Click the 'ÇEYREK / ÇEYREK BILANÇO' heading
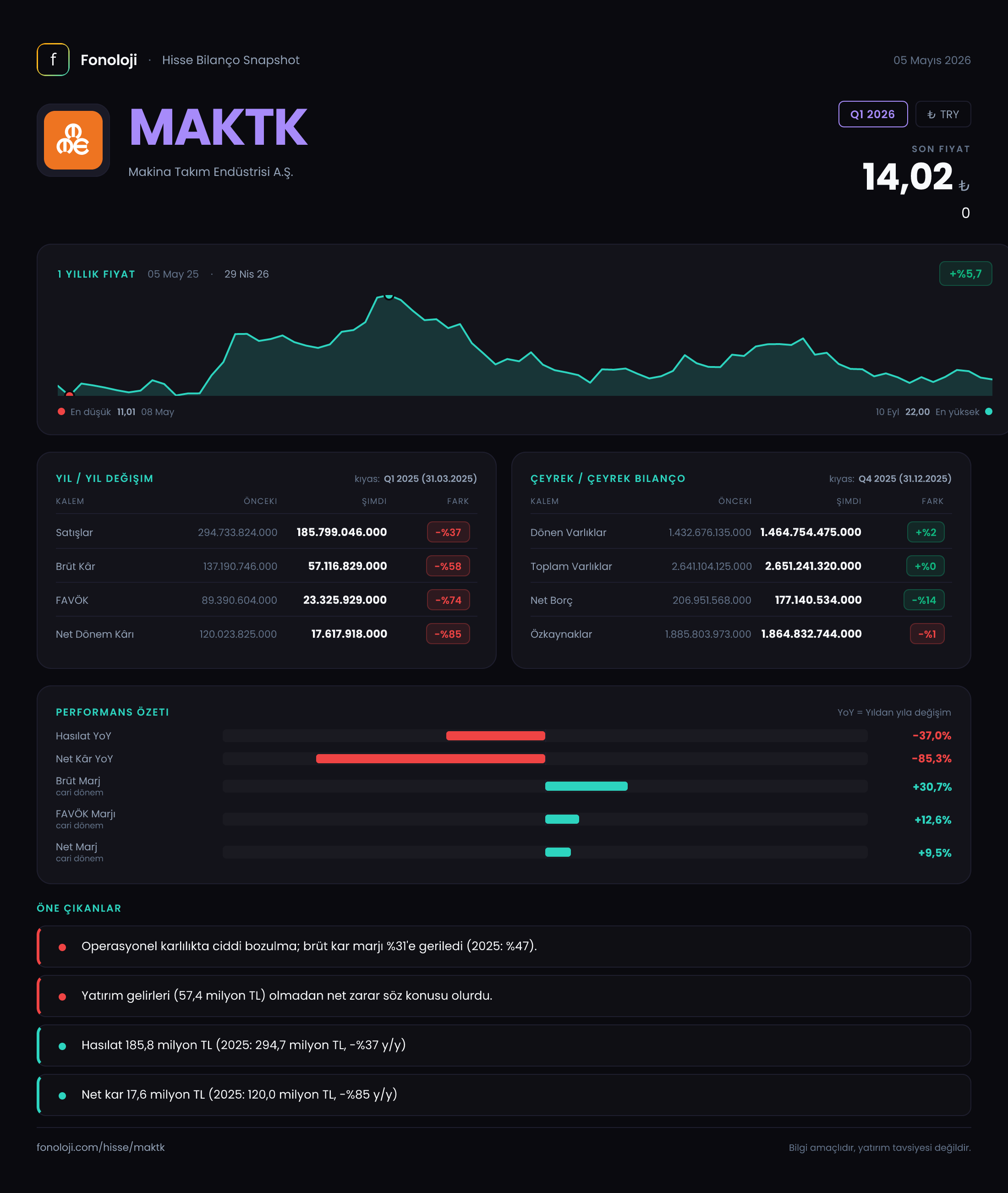The image size is (1008, 1193). pyautogui.click(x=608, y=478)
